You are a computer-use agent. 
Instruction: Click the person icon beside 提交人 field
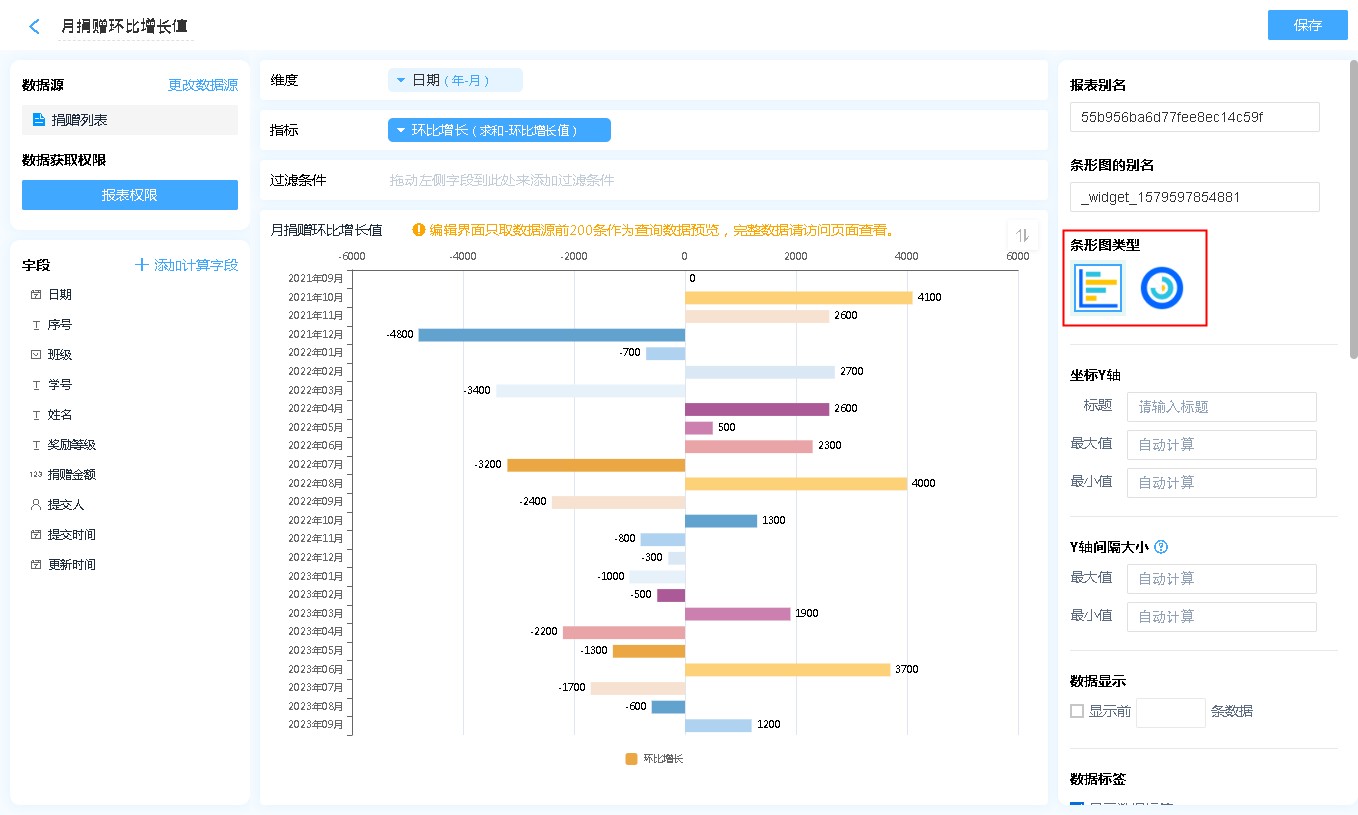(x=36, y=505)
